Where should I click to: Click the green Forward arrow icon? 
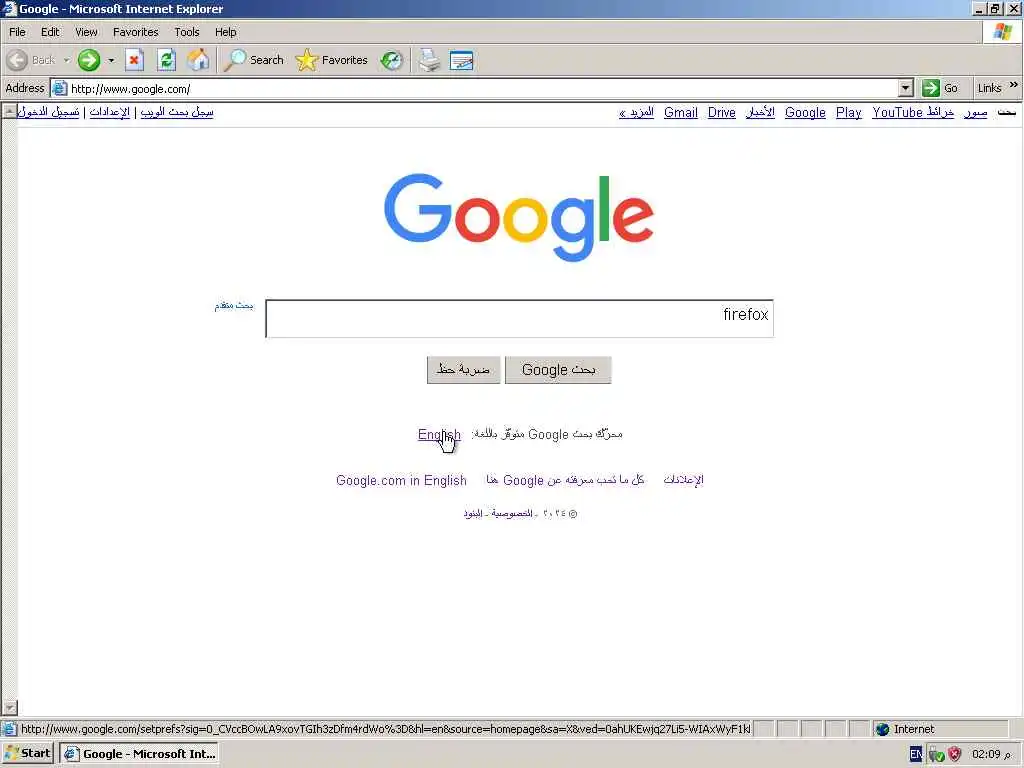click(x=89, y=60)
